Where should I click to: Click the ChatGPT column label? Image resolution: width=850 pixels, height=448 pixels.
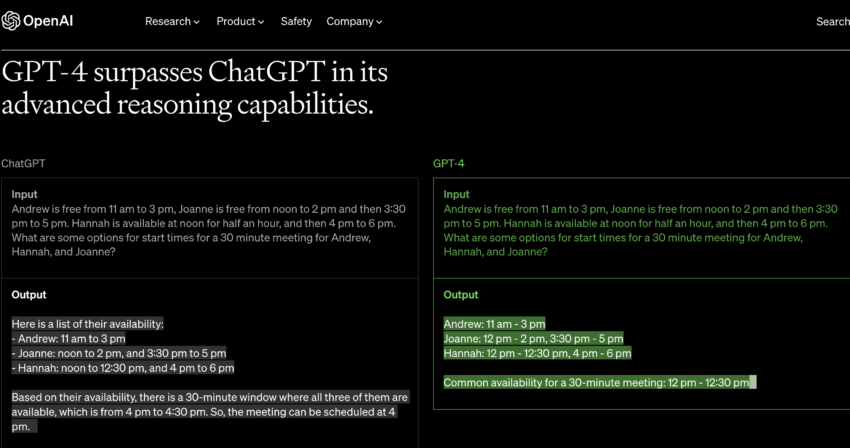(x=23, y=163)
